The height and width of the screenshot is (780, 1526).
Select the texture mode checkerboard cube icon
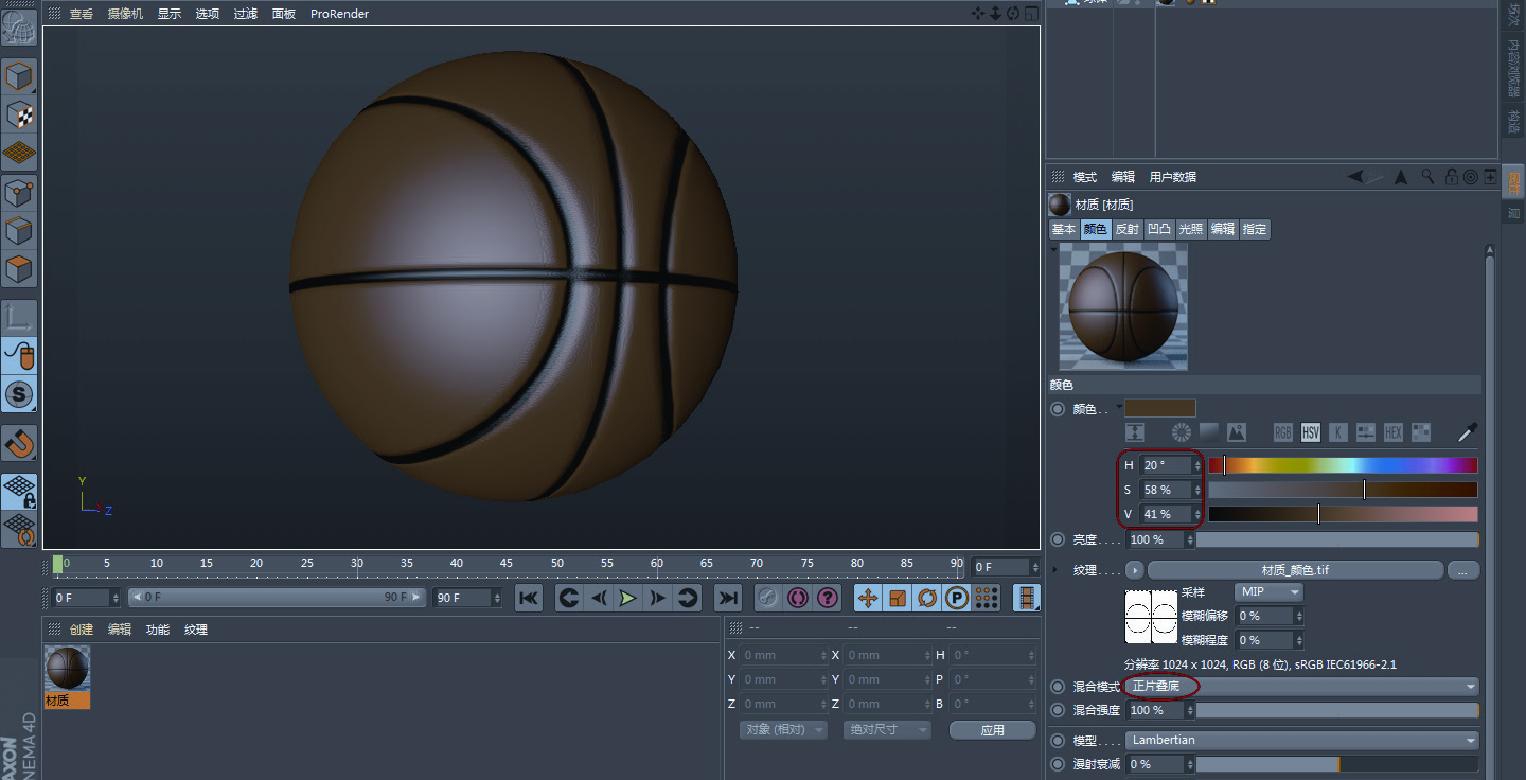tap(19, 115)
